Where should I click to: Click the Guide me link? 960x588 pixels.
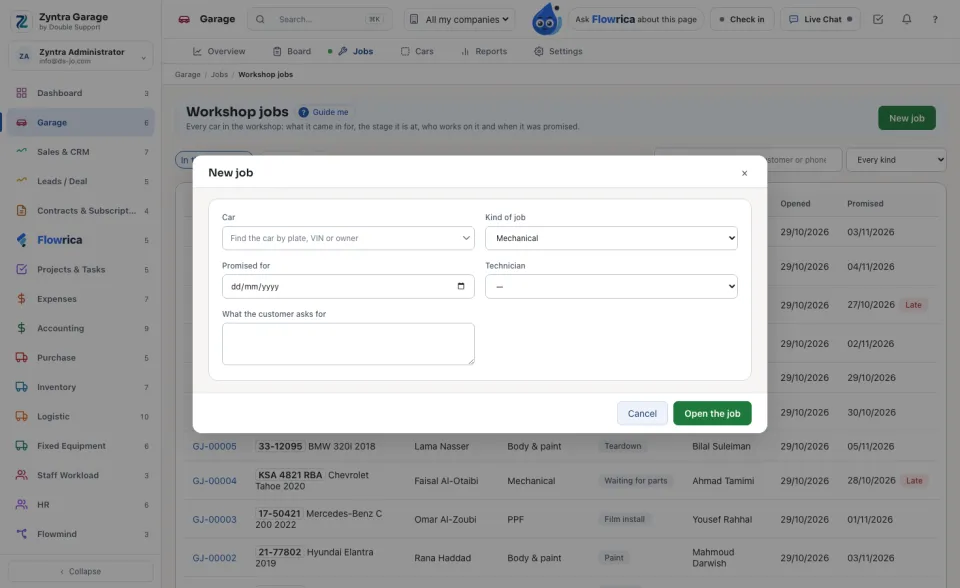pos(323,112)
